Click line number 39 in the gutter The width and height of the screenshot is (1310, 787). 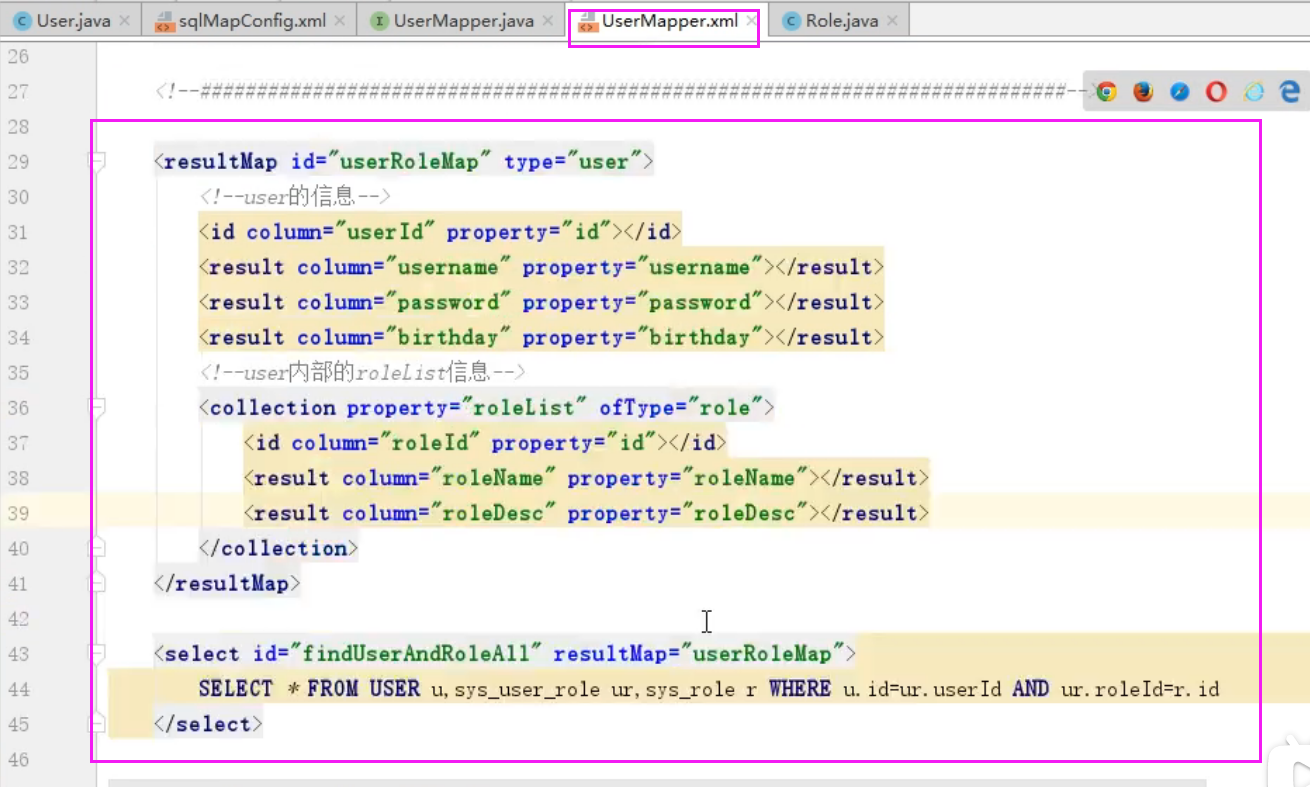pyautogui.click(x=18, y=513)
